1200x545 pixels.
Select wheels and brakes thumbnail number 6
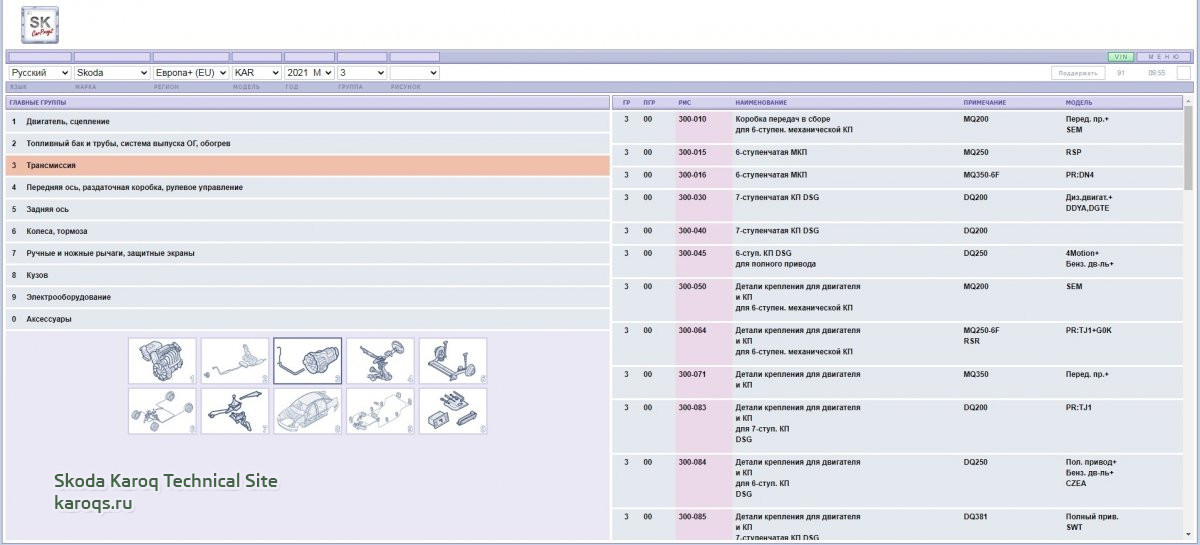point(162,411)
